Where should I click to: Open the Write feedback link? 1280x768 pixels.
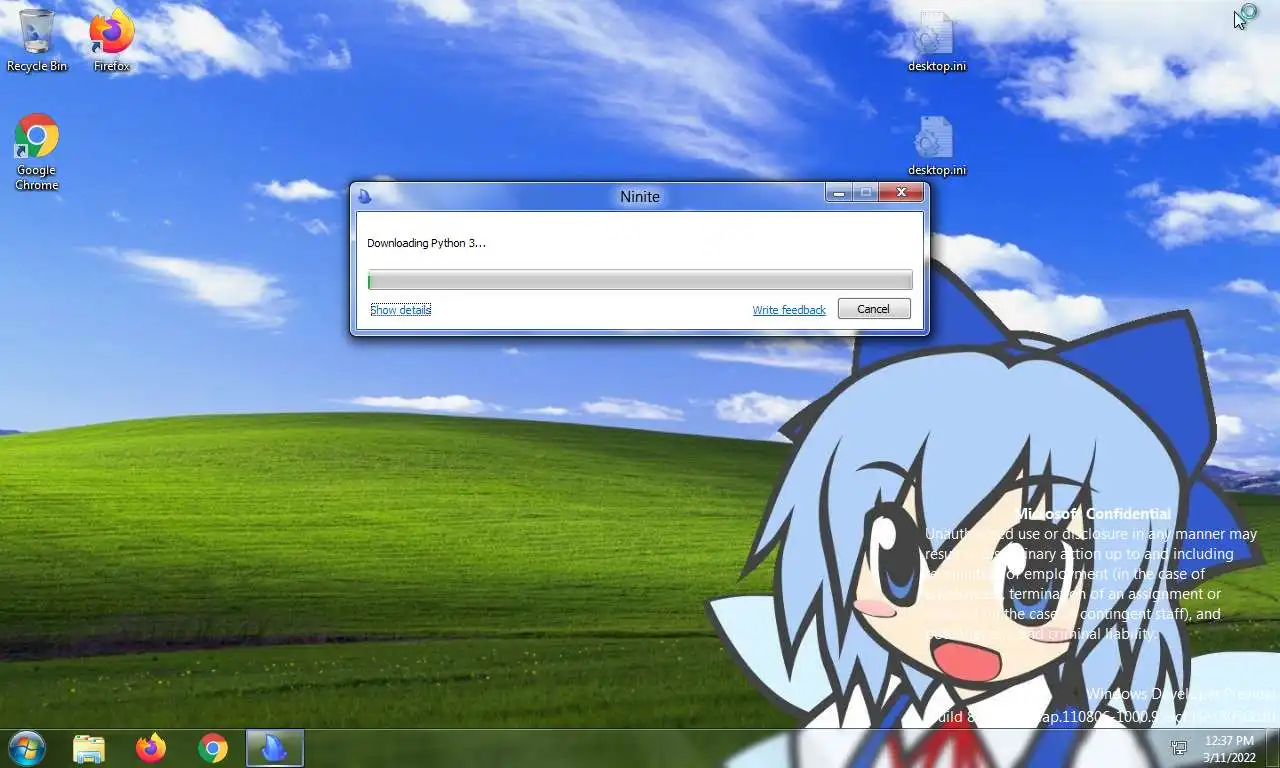[x=789, y=310]
